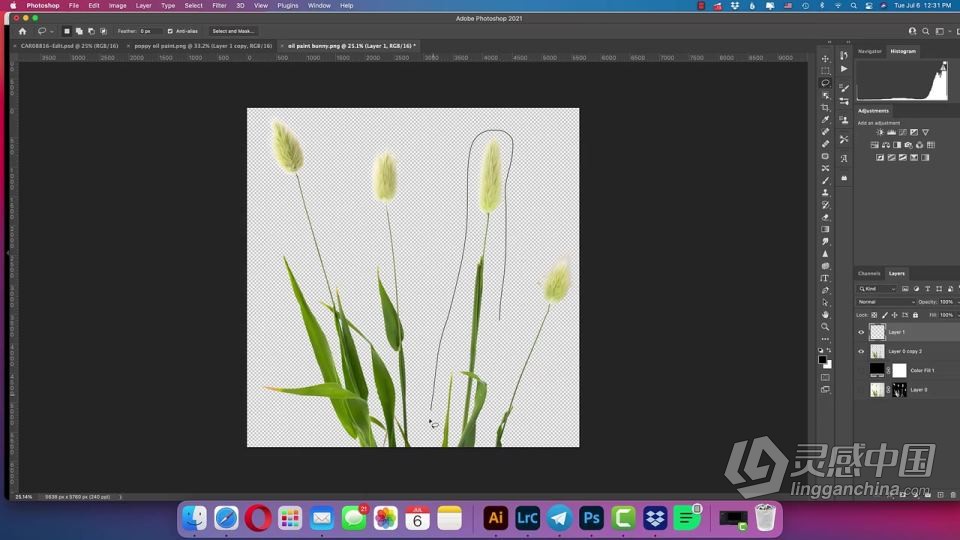Viewport: 960px width, 540px height.
Task: Select the Zoom tool
Action: coord(825,326)
